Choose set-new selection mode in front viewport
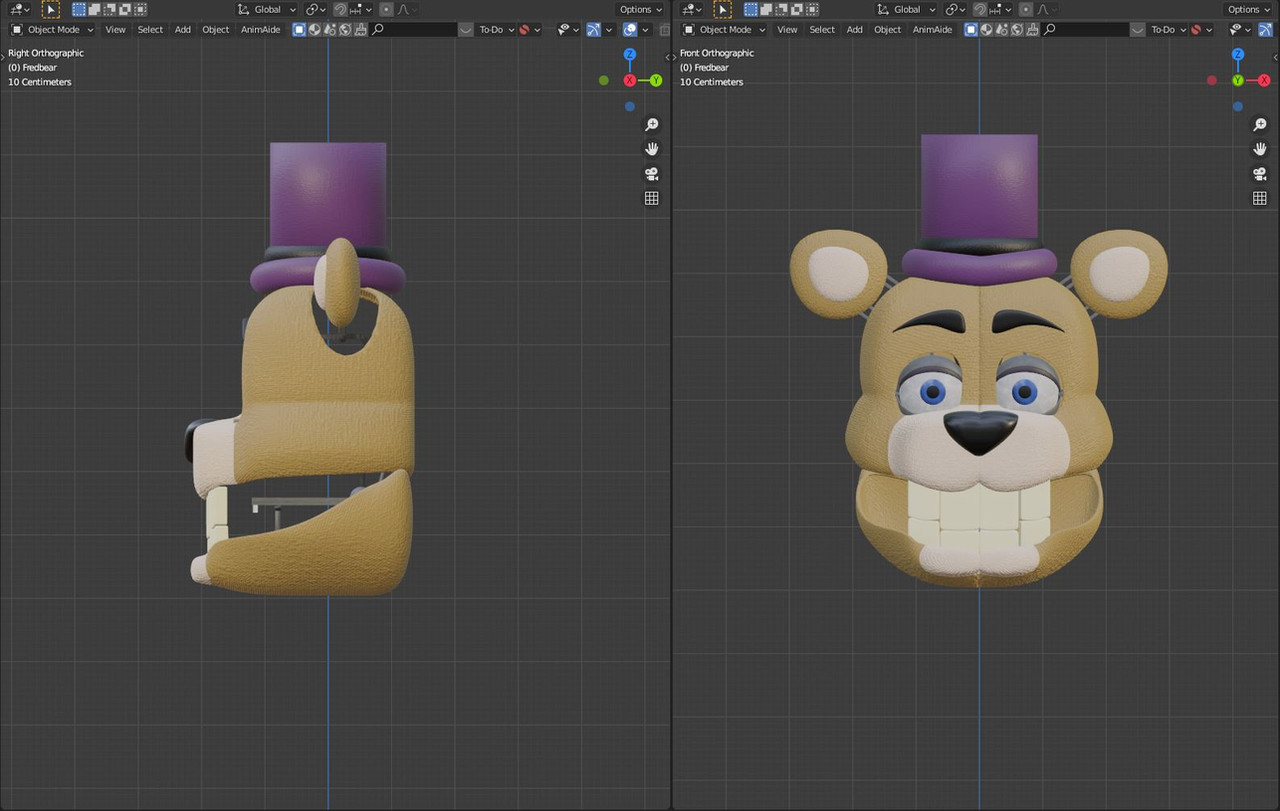The width and height of the screenshot is (1280, 811). 751,9
